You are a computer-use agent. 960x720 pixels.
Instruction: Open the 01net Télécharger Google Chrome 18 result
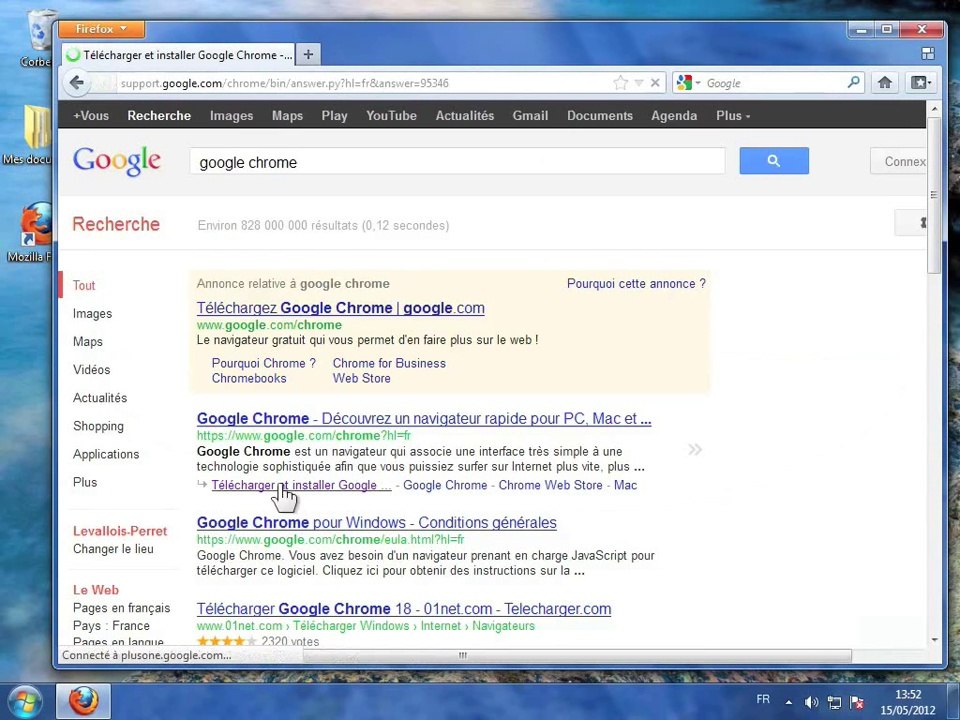[x=404, y=609]
